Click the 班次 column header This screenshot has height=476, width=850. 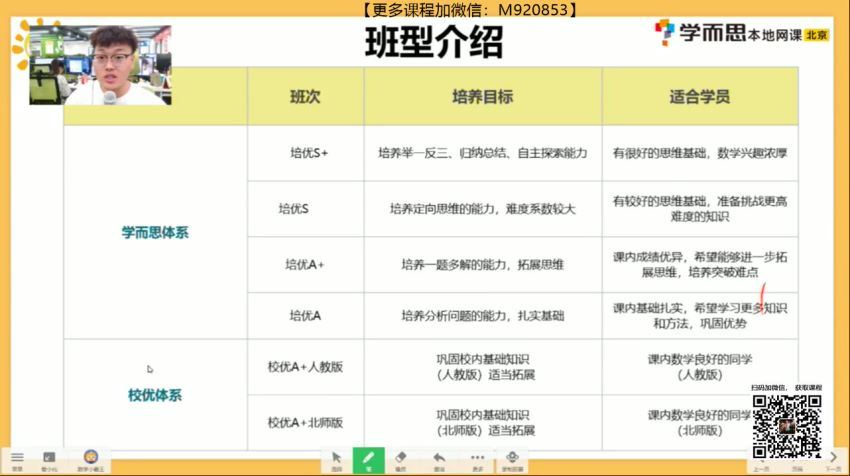[305, 97]
